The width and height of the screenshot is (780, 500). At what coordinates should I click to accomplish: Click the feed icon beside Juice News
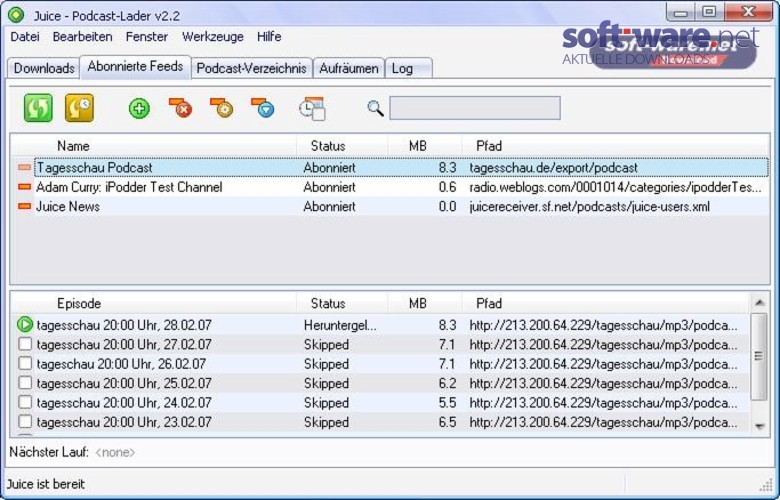tap(24, 206)
